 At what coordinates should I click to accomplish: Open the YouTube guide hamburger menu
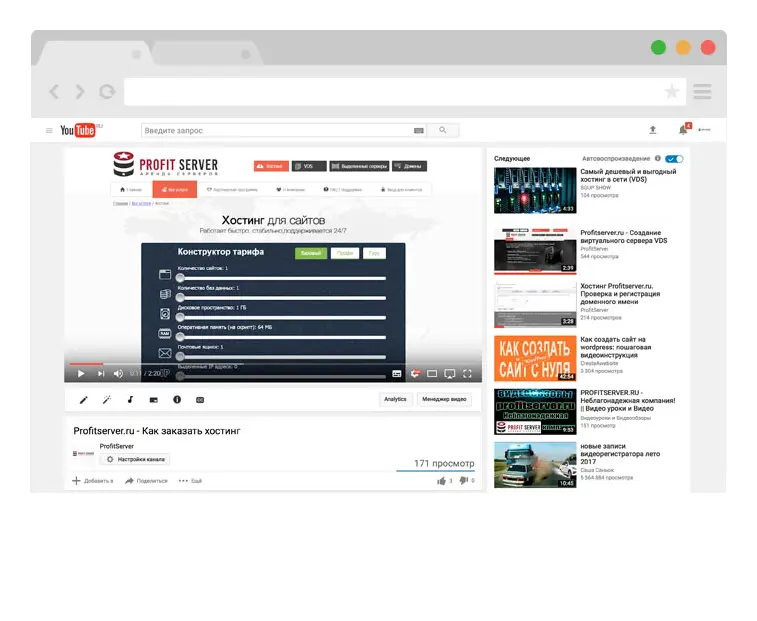point(49,130)
